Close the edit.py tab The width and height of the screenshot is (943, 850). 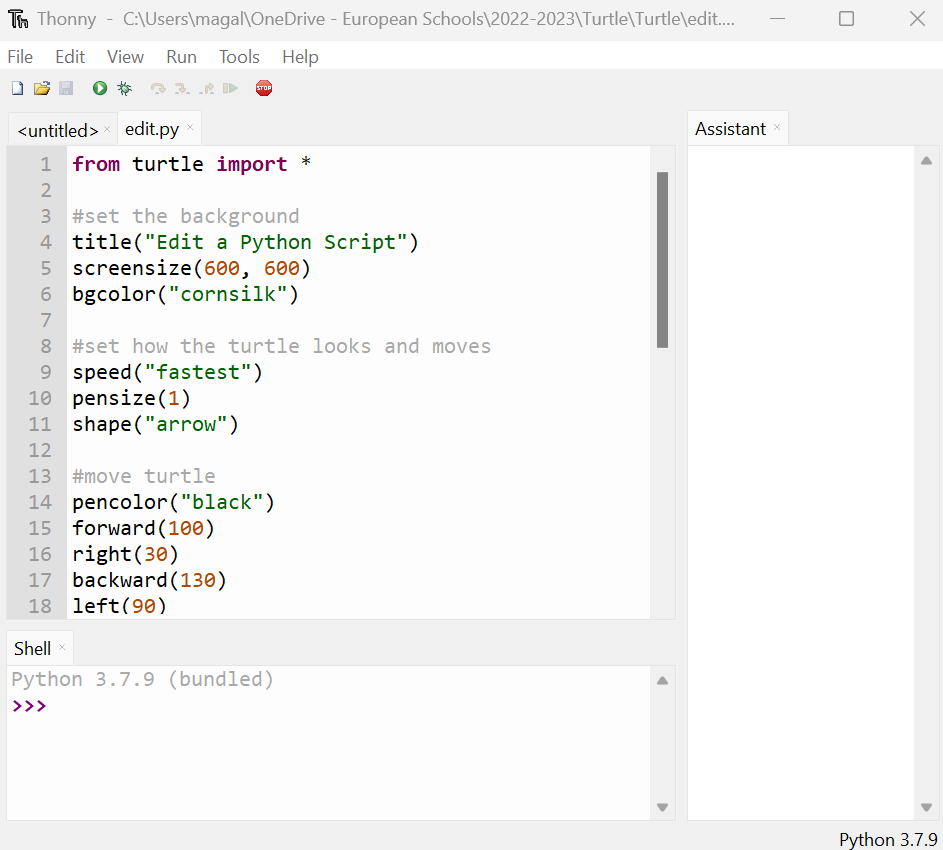[190, 127]
